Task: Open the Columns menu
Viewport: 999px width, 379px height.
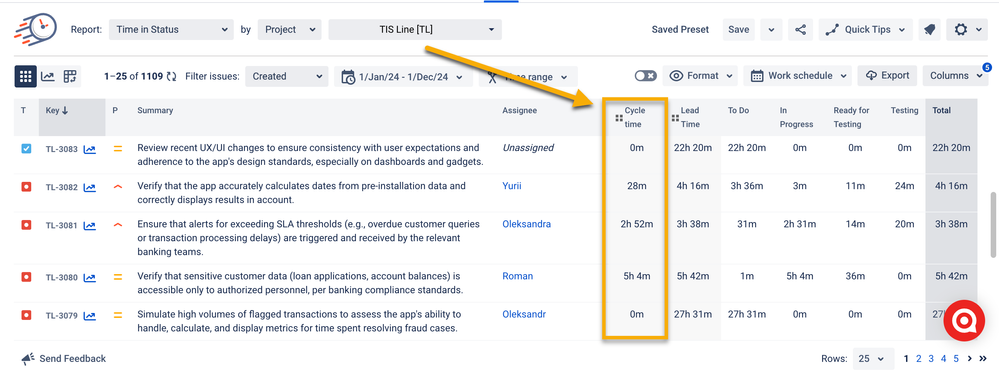Action: pyautogui.click(x=955, y=76)
